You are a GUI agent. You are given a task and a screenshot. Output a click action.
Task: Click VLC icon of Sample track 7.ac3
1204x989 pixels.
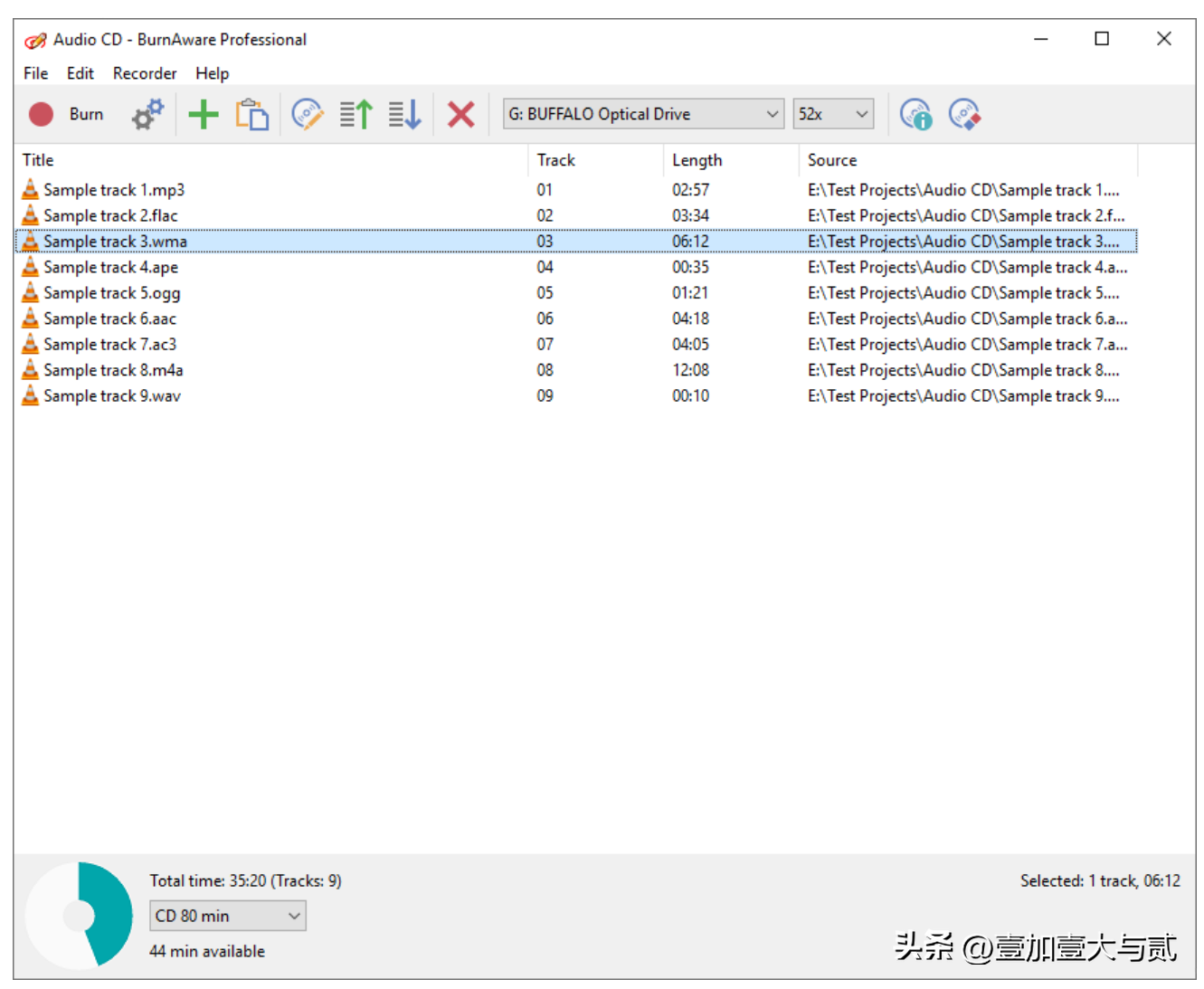pyautogui.click(x=30, y=344)
